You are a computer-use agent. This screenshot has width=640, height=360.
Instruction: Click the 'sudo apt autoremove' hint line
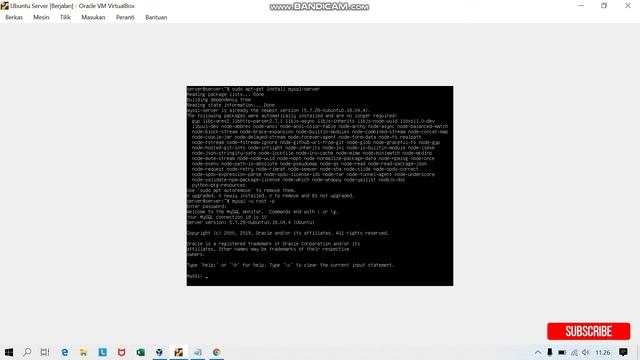click(x=241, y=191)
